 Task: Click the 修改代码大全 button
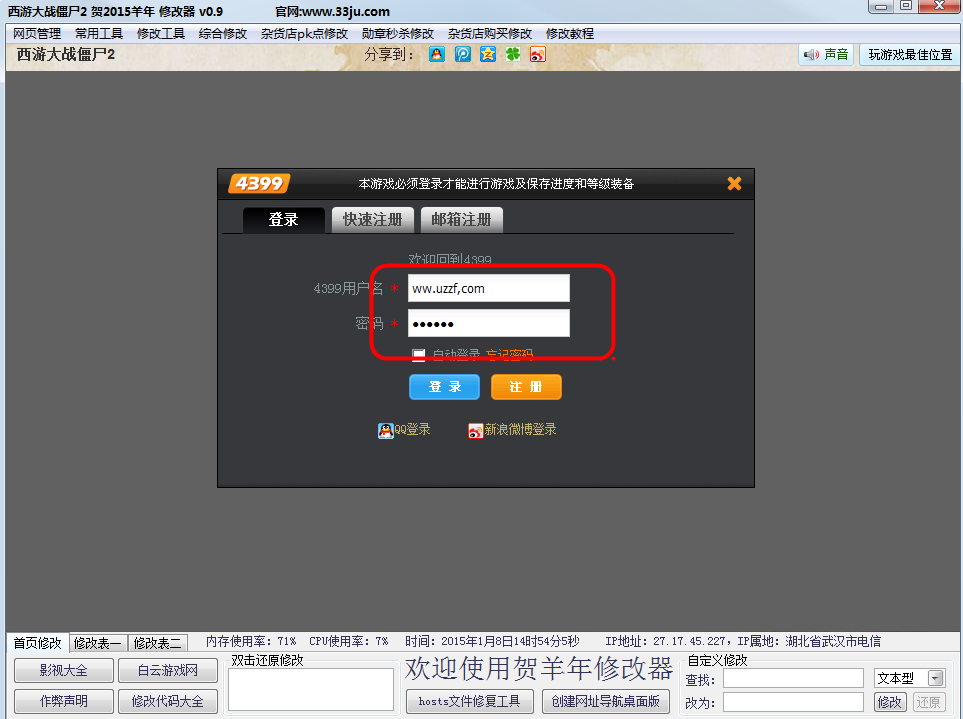(x=168, y=701)
